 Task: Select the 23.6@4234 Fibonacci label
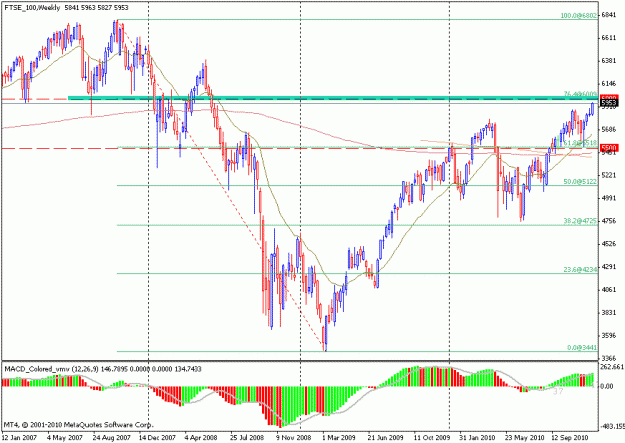point(580,270)
